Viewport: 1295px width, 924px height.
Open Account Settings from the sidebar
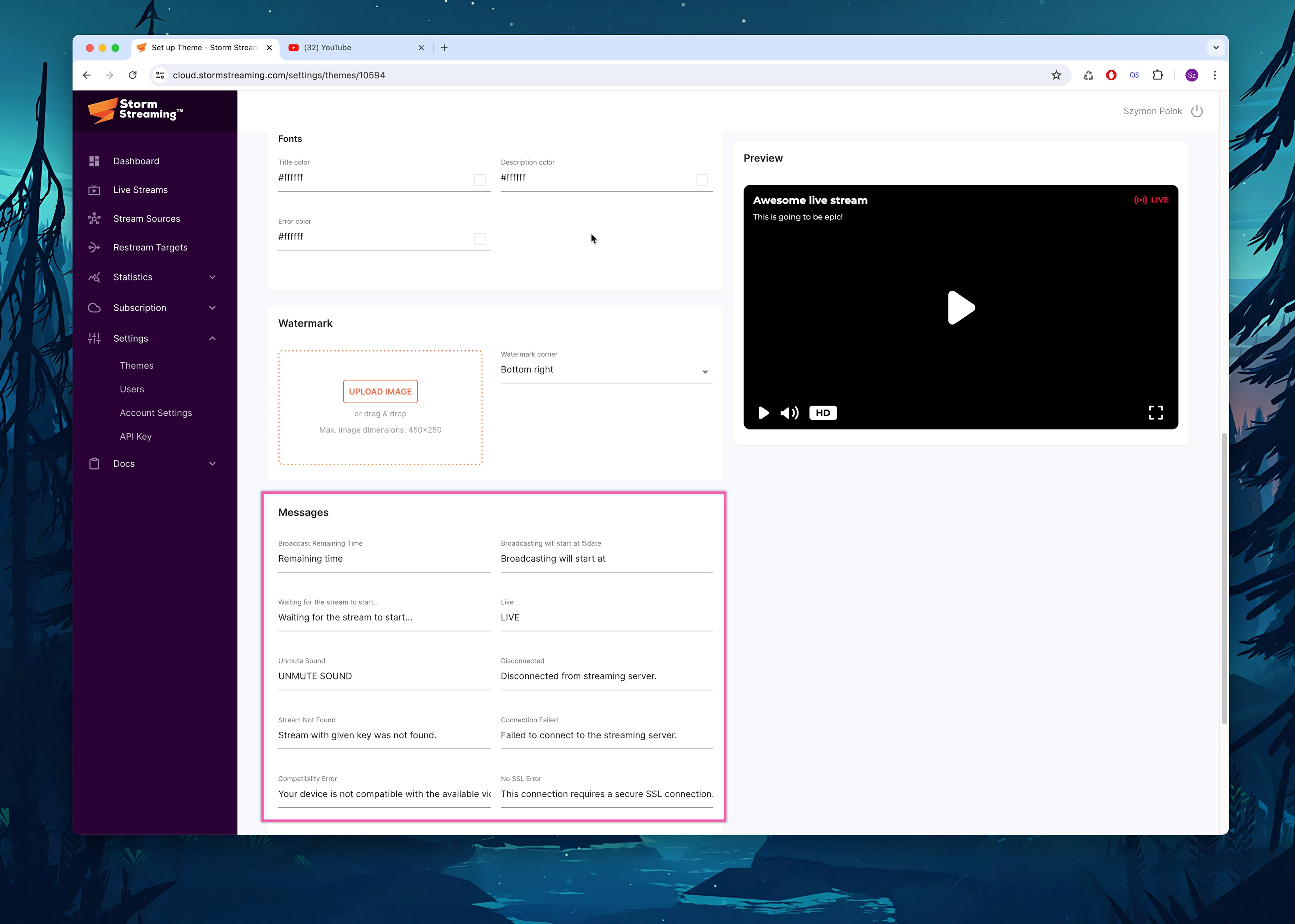point(156,413)
